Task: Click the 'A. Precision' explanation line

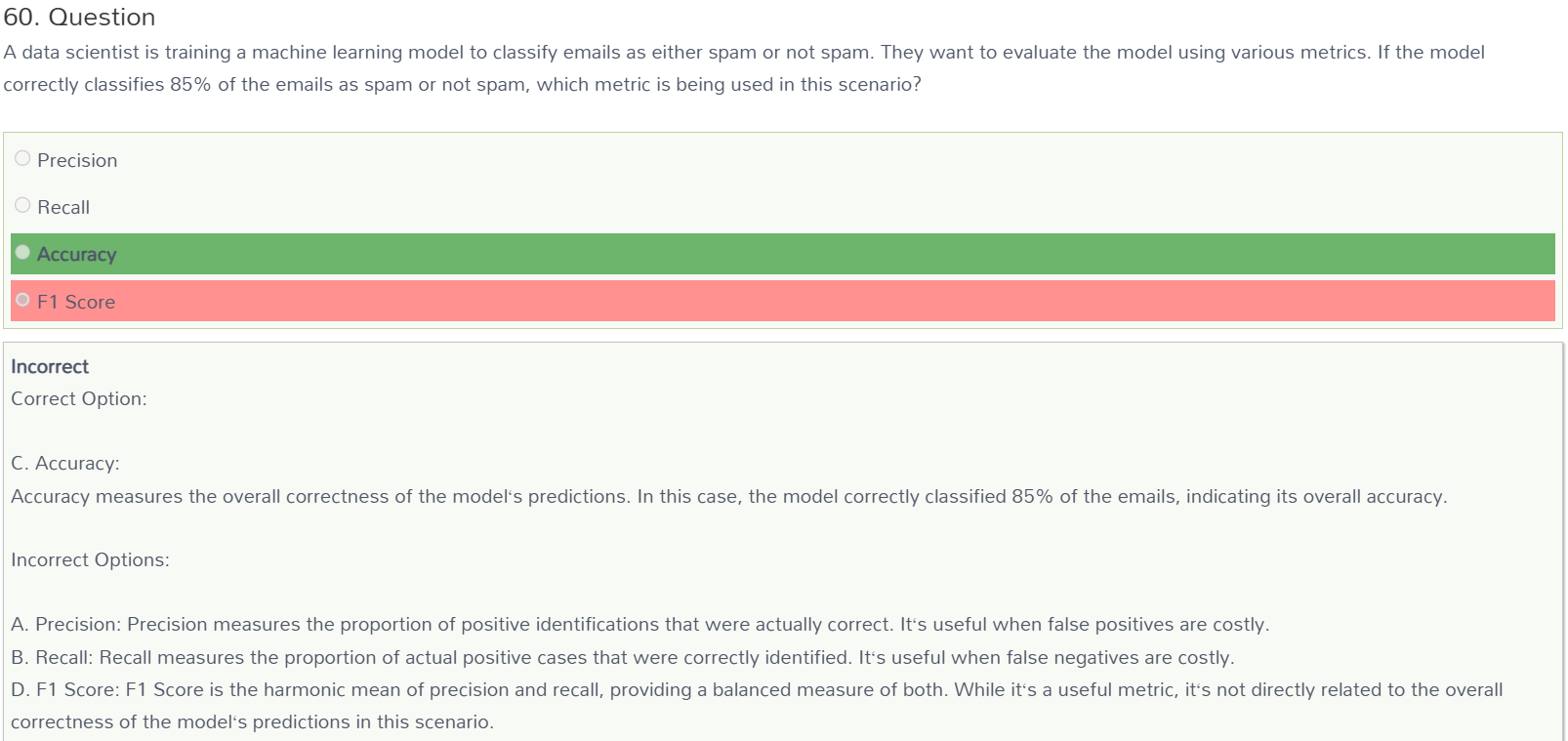Action: tap(640, 624)
